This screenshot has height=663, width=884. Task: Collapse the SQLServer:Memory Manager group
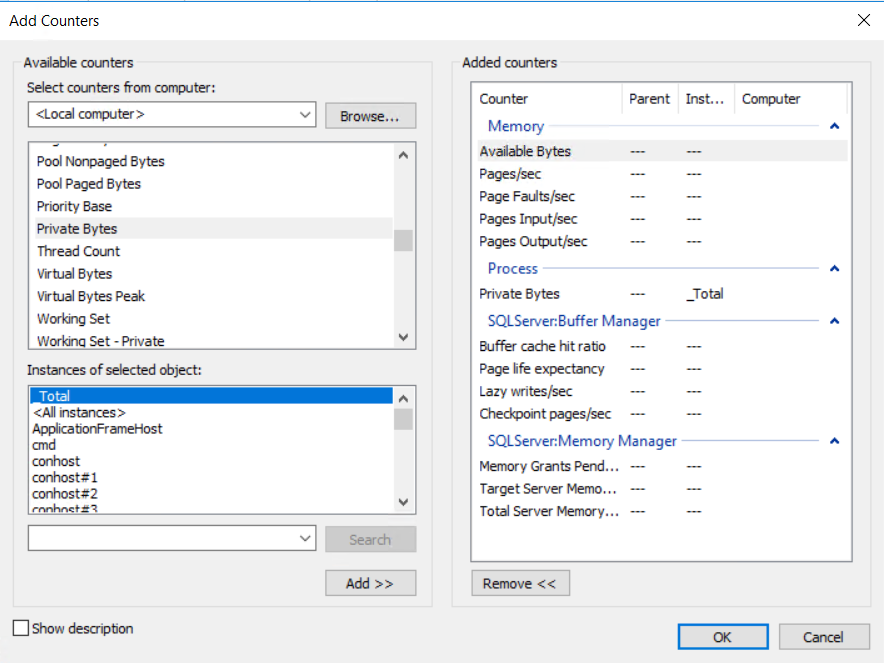click(x=834, y=441)
